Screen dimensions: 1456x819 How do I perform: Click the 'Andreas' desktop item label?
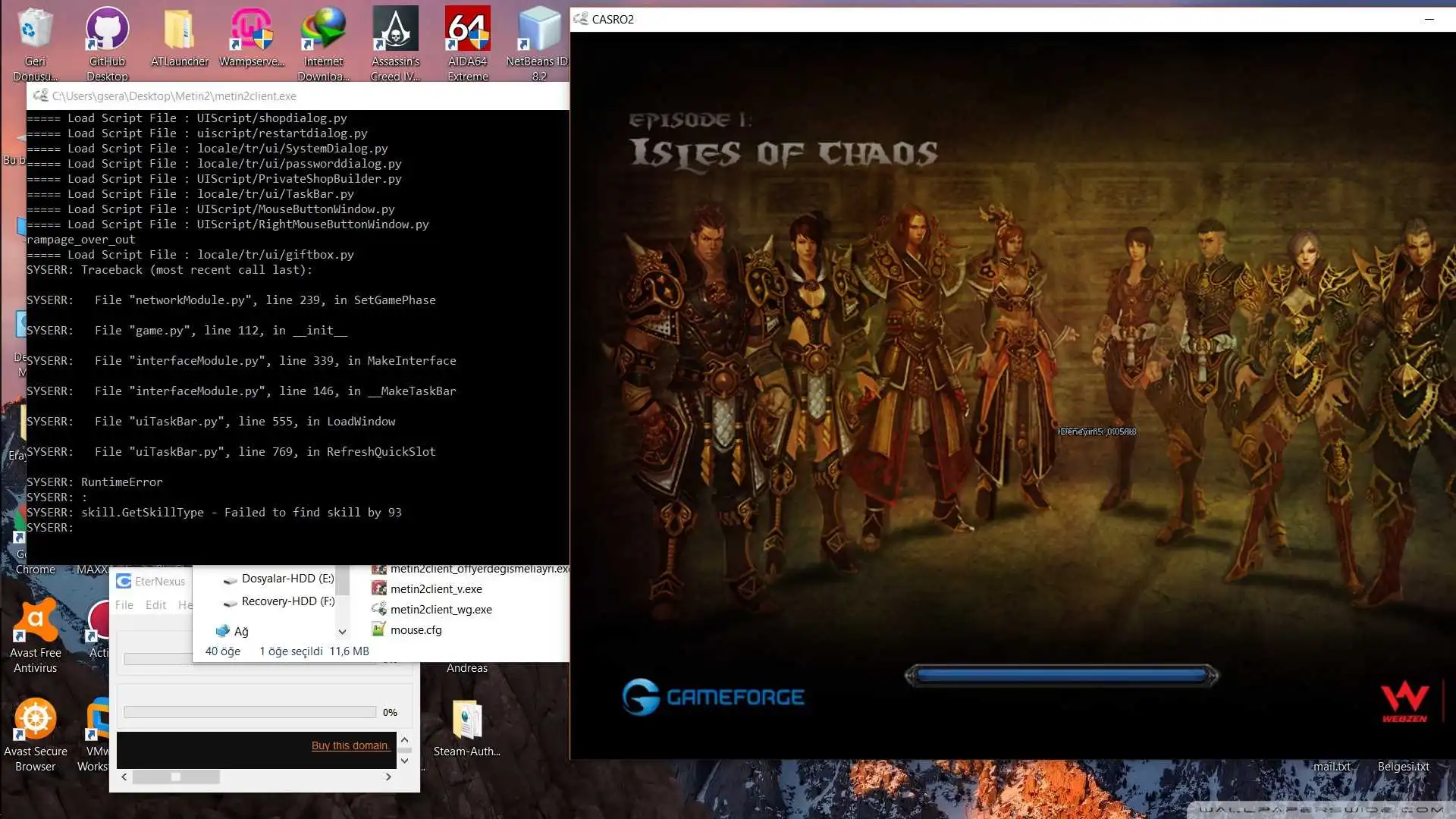466,667
